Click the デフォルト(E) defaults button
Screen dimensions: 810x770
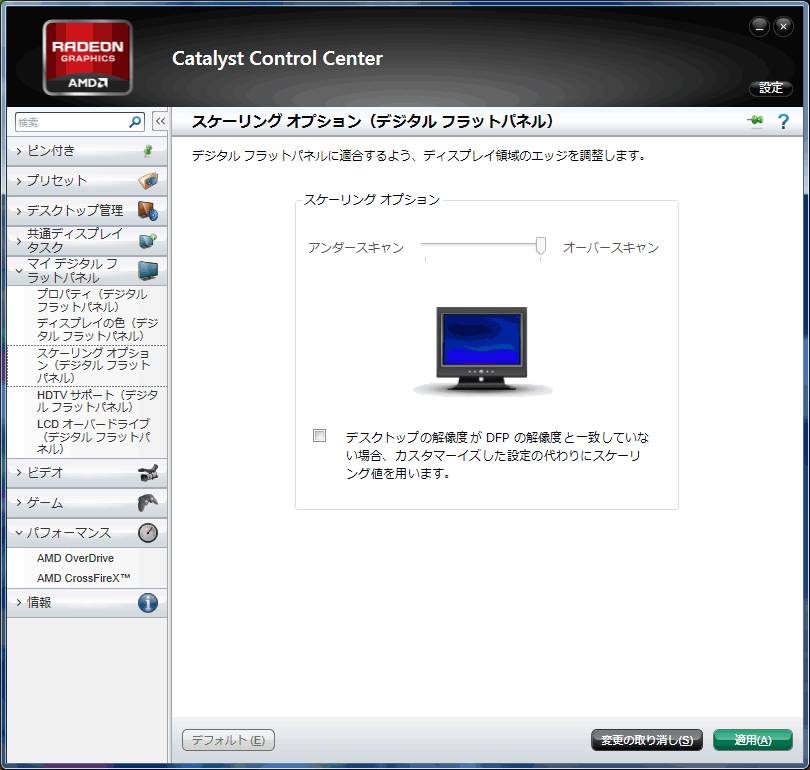pos(228,740)
